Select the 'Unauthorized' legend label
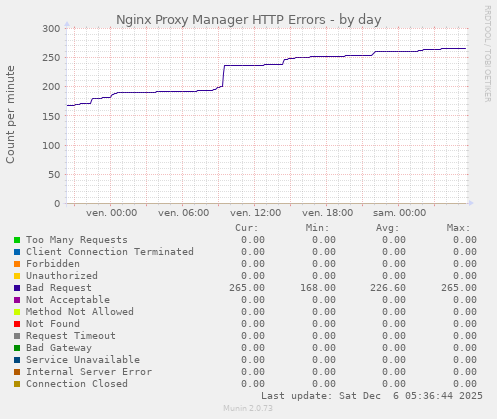Image resolution: width=497 pixels, height=419 pixels. pos(62,276)
